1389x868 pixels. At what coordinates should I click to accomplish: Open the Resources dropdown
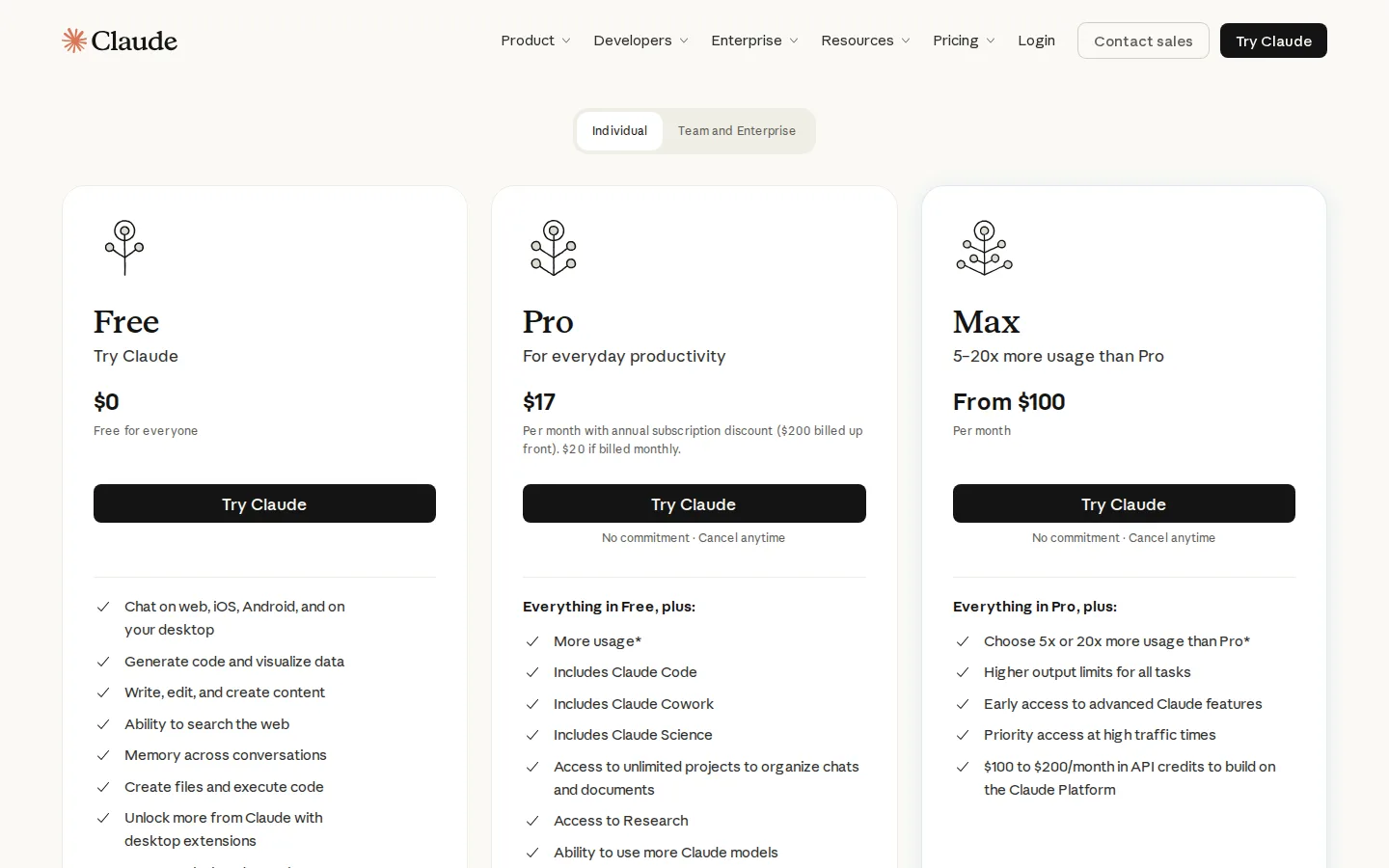865,41
